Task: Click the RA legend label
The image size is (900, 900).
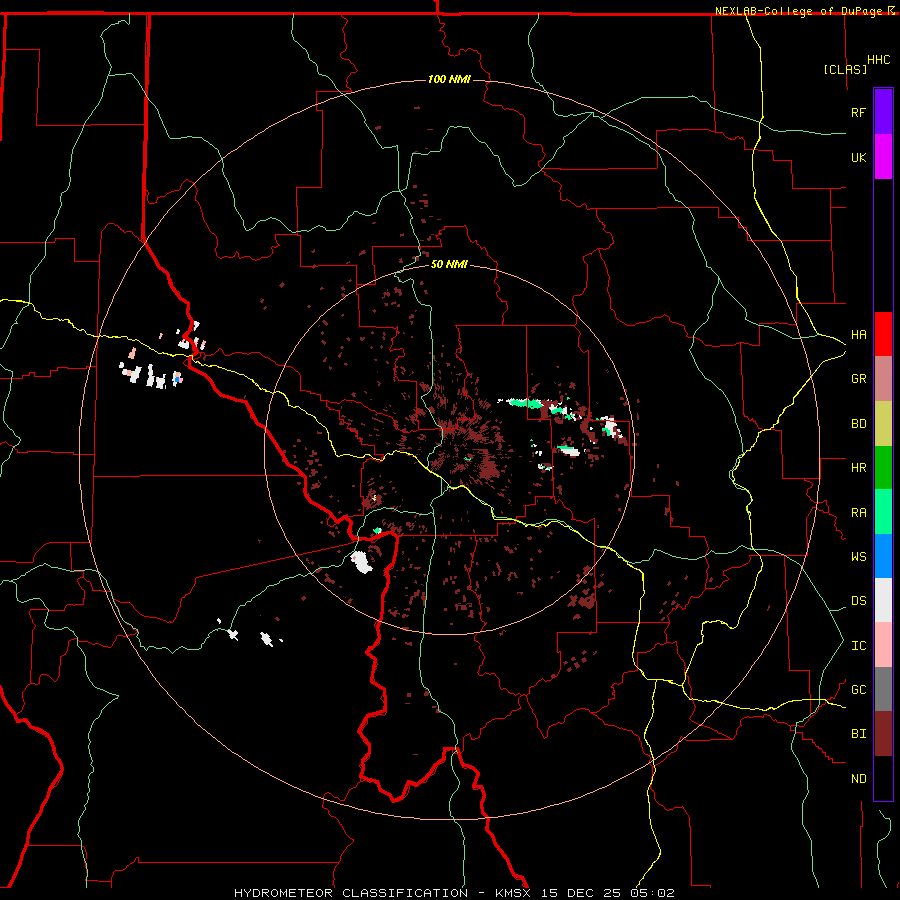Action: point(858,513)
